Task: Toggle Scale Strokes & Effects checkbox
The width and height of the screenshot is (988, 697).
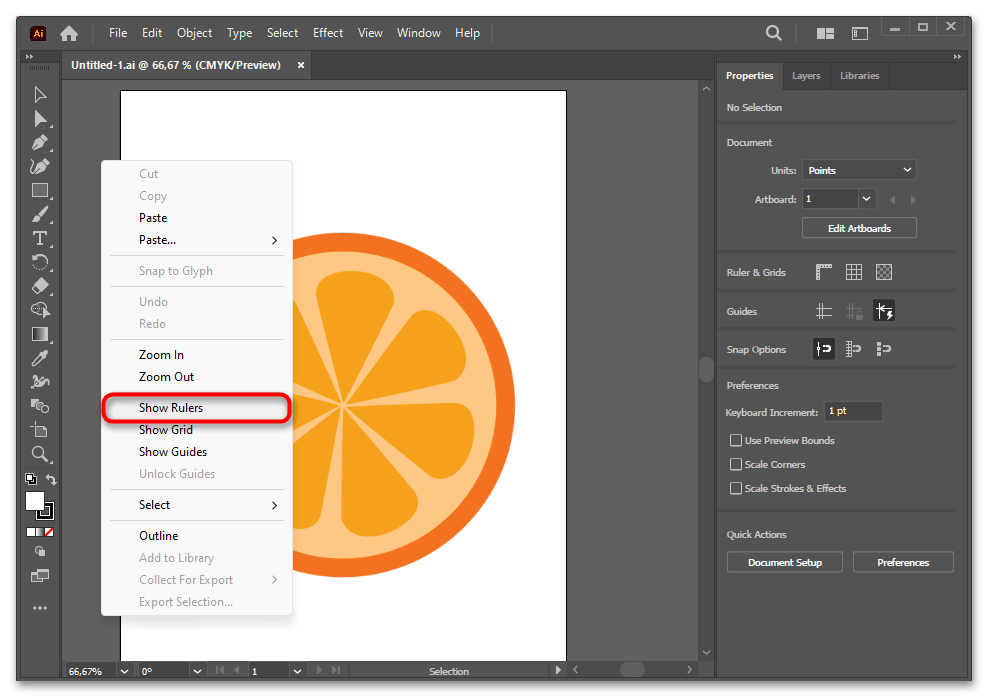Action: tap(736, 488)
